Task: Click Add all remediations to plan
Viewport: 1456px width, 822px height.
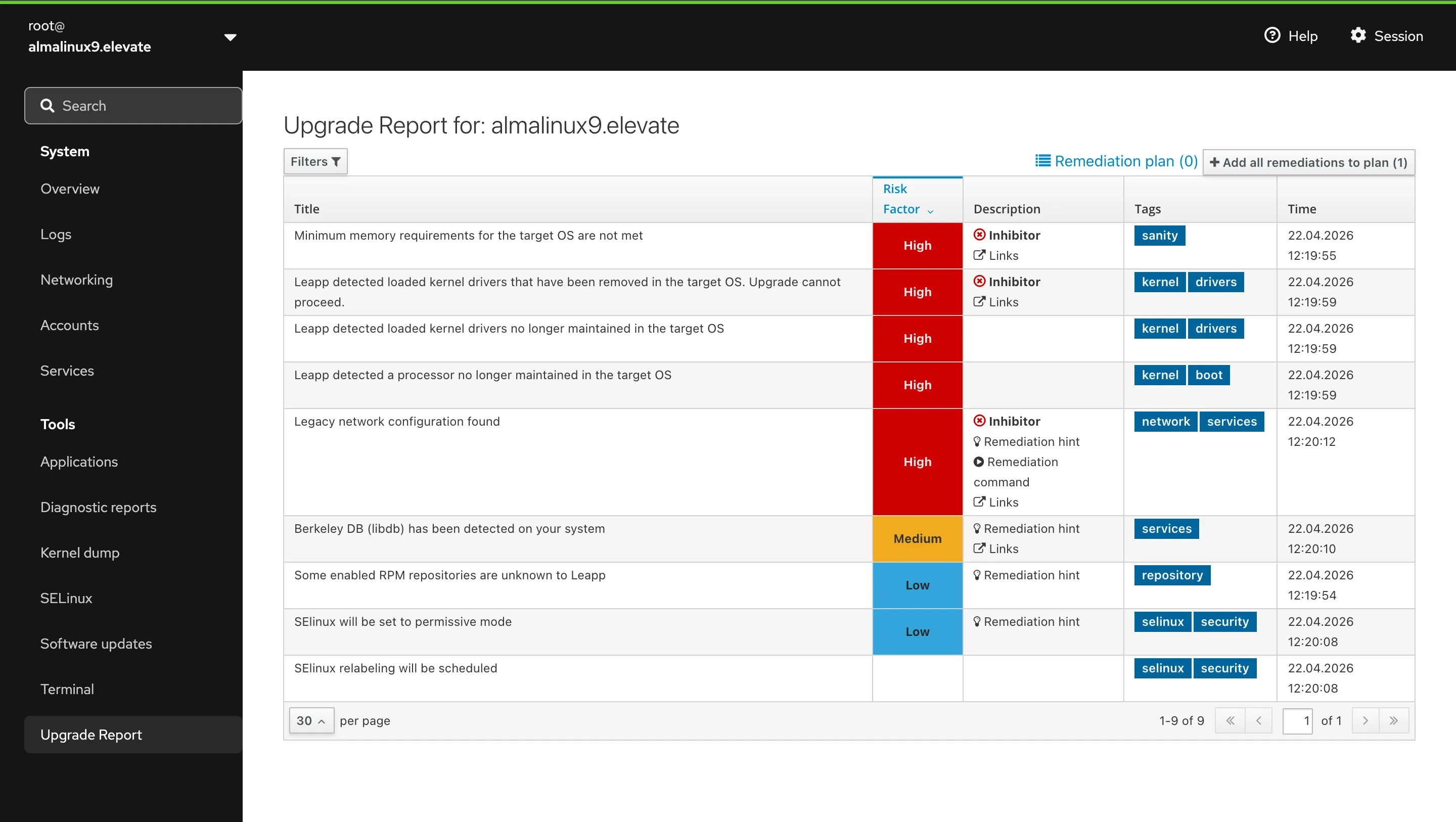Action: click(x=1308, y=162)
